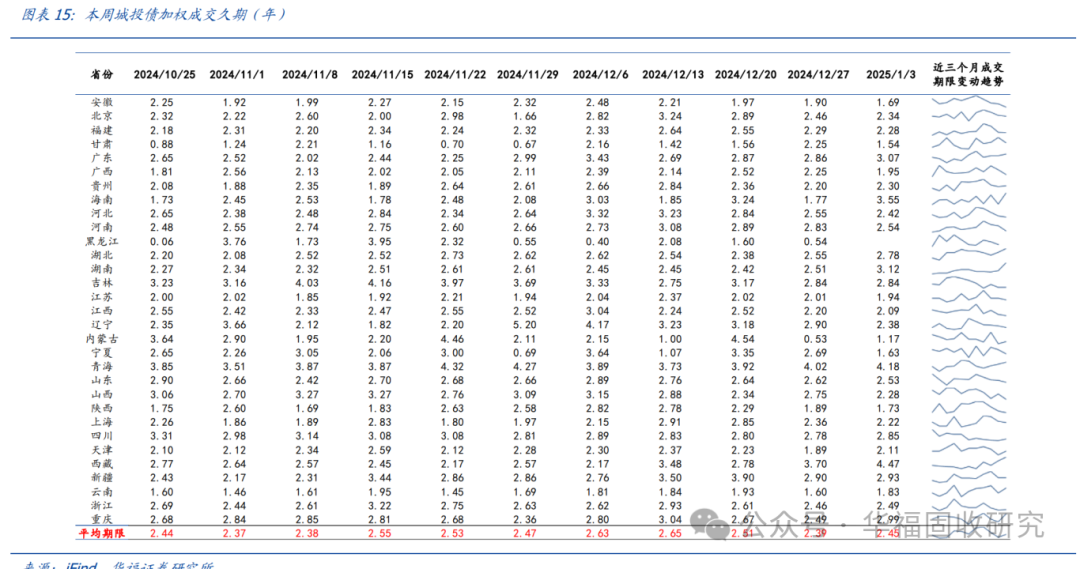Click the sparkline trend chart for 安徽
1080x569 pixels.
pos(968,102)
